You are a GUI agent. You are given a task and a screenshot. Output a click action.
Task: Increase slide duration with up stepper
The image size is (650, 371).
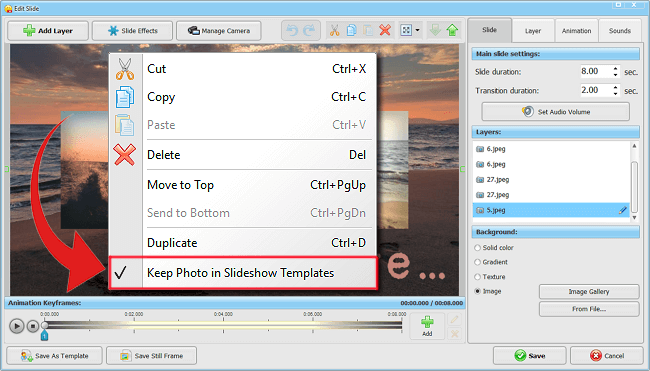[616, 68]
